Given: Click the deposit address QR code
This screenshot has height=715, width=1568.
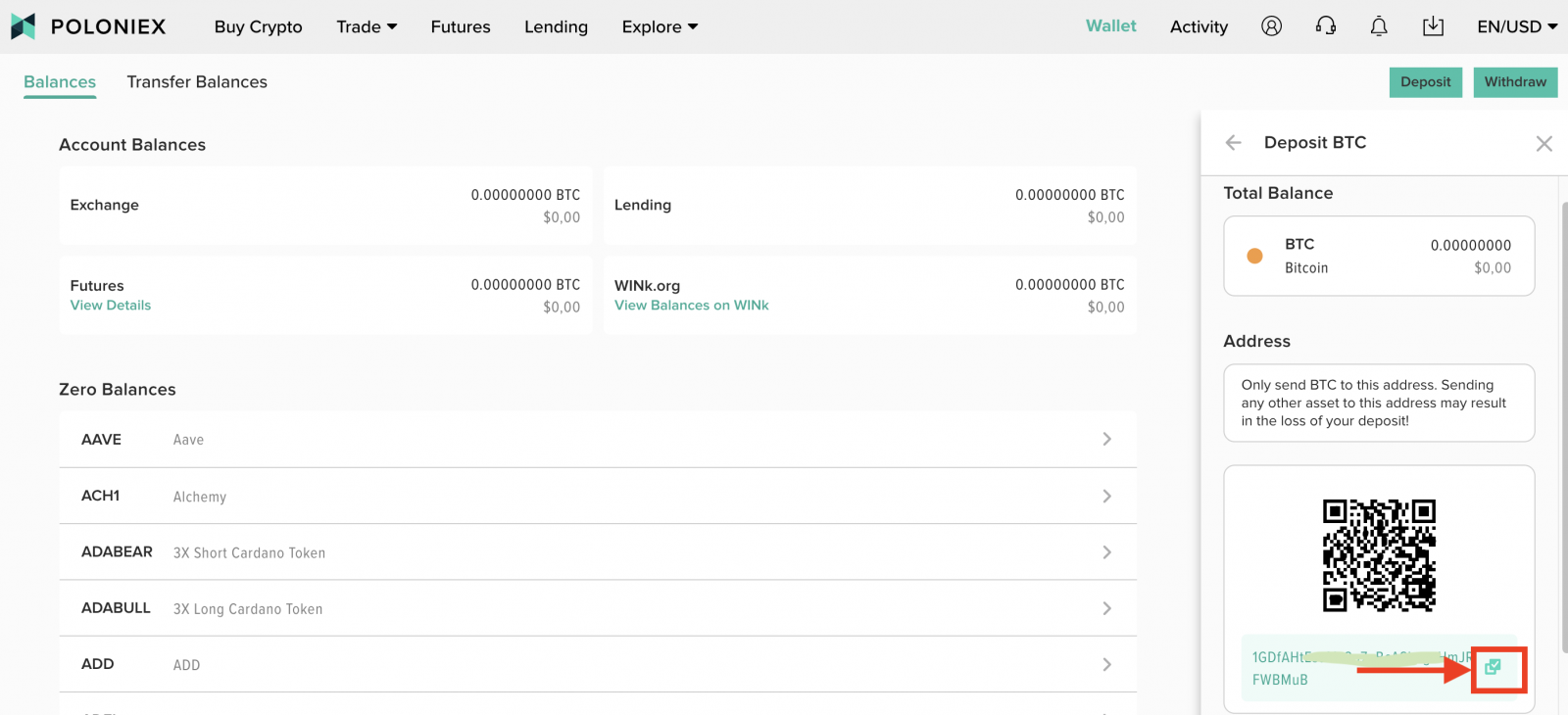Looking at the screenshot, I should pos(1379,555).
